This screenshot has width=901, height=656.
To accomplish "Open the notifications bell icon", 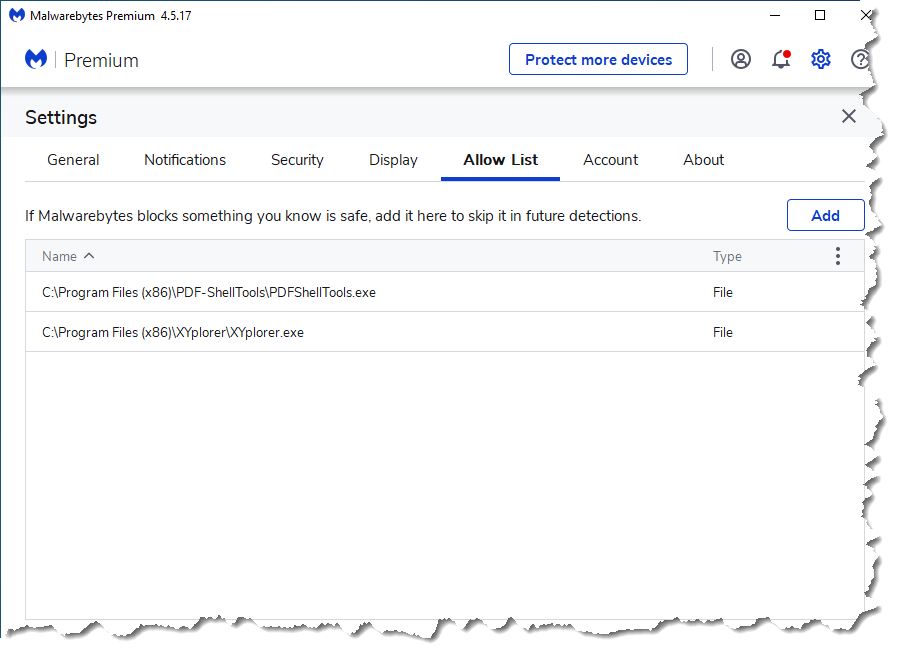I will pos(781,59).
